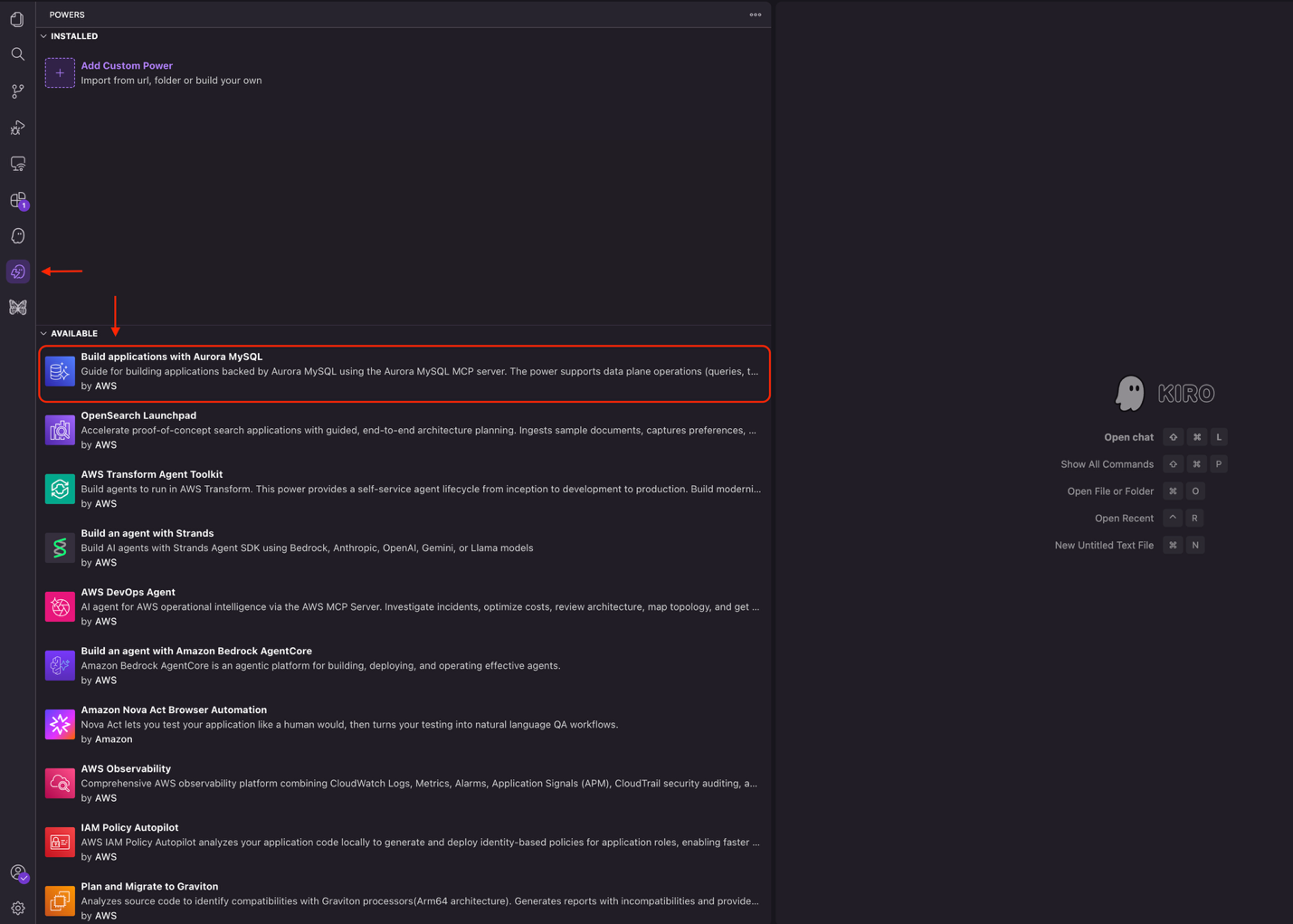
Task: Click Open File or Folder label
Action: click(1110, 491)
